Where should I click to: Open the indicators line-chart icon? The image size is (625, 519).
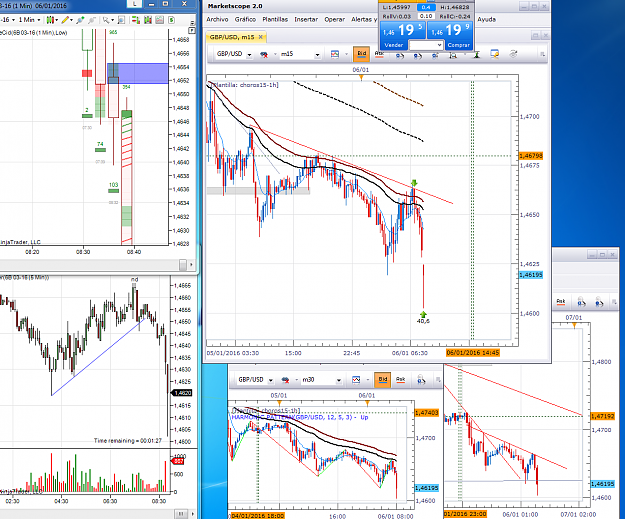pos(159,20)
